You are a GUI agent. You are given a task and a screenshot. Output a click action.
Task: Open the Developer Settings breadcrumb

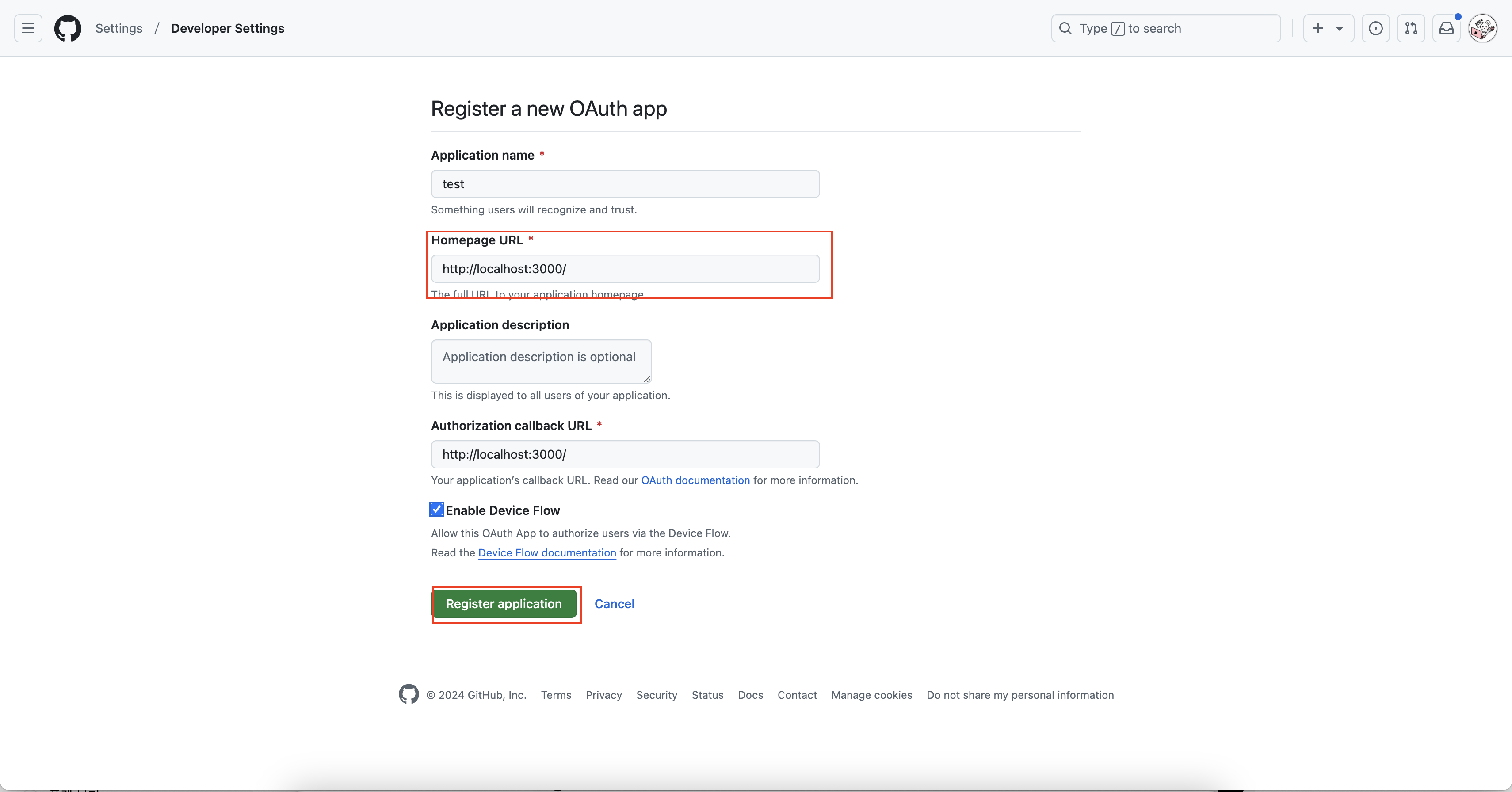tap(227, 28)
